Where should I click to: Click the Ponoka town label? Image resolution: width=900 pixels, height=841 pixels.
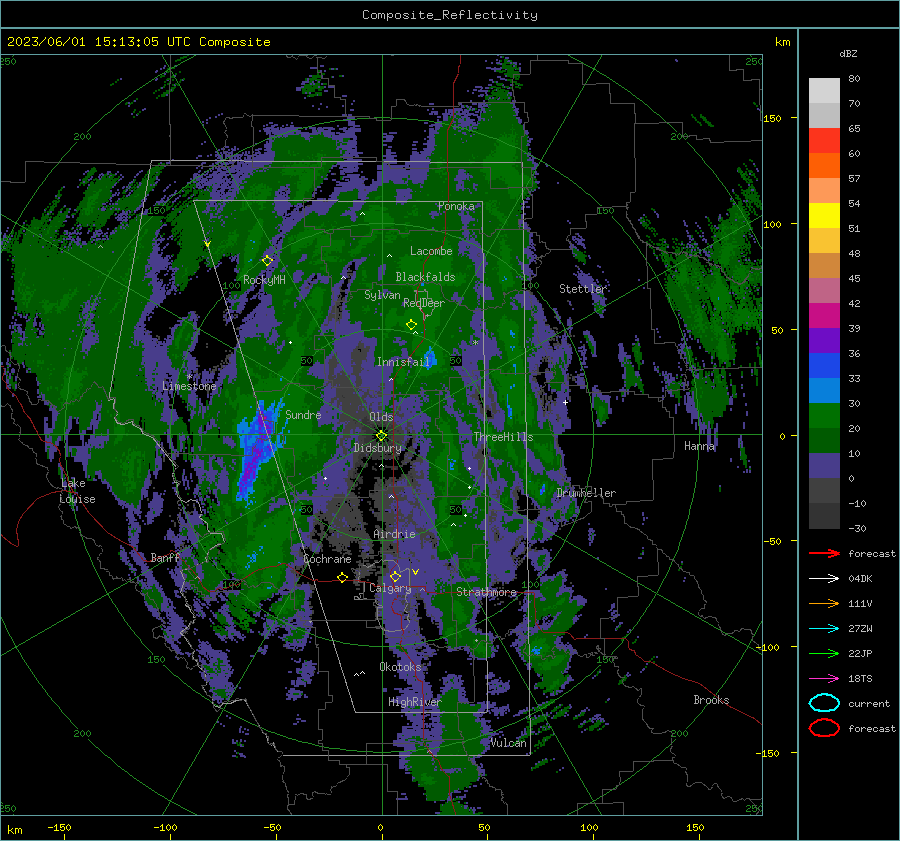456,206
